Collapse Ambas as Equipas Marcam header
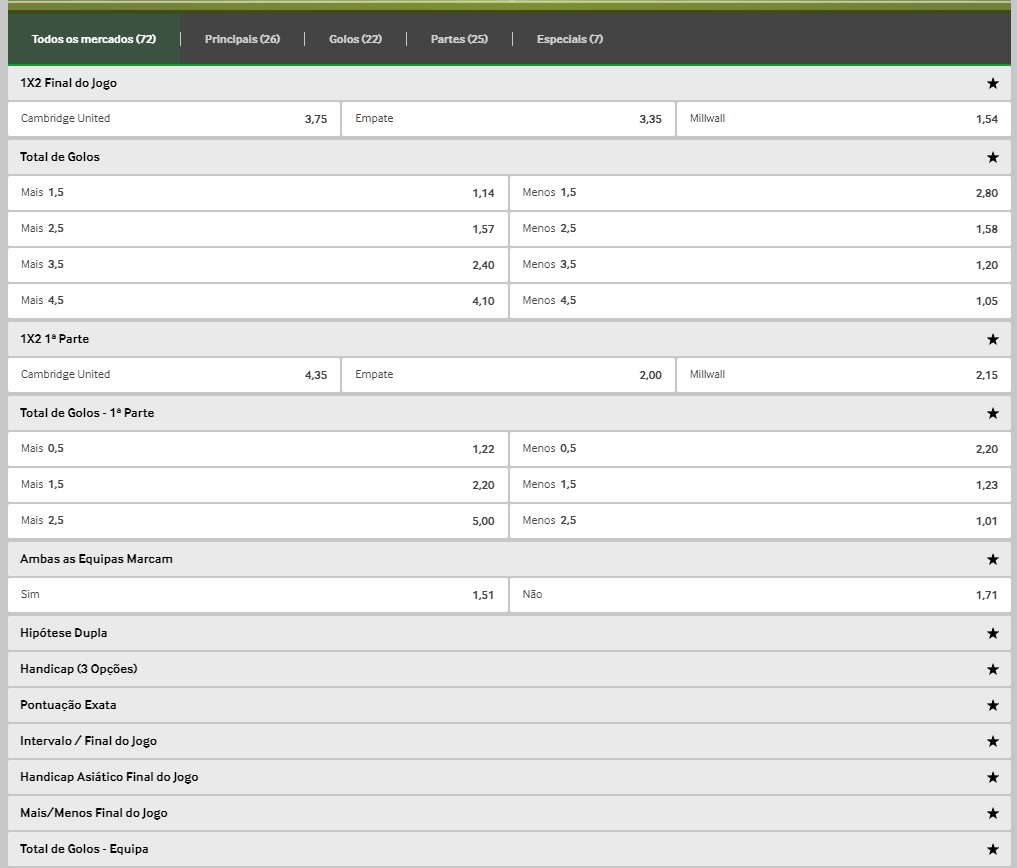Image resolution: width=1017 pixels, height=868 pixels. (x=509, y=559)
